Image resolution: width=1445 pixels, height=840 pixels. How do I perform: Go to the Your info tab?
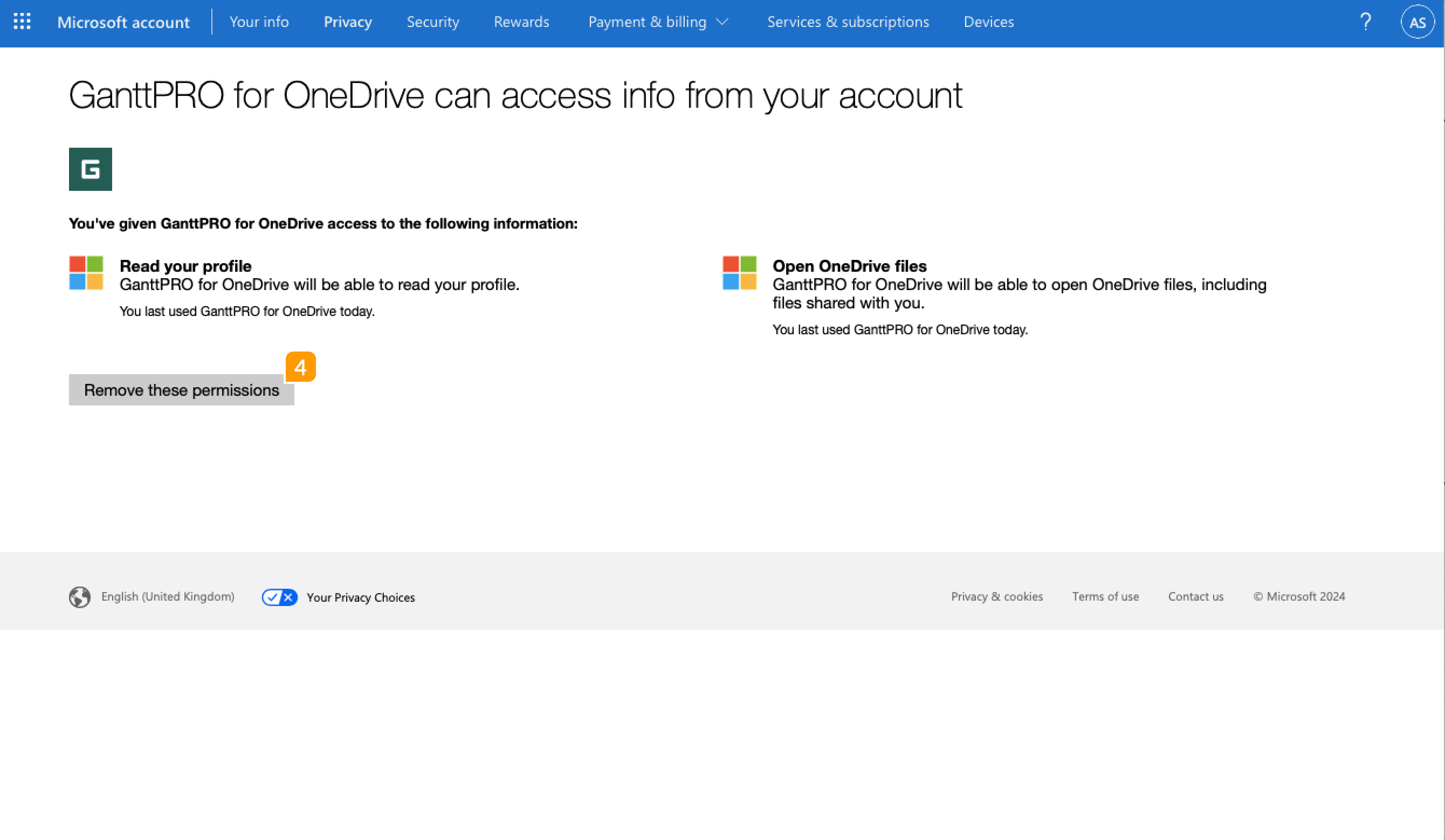tap(259, 22)
